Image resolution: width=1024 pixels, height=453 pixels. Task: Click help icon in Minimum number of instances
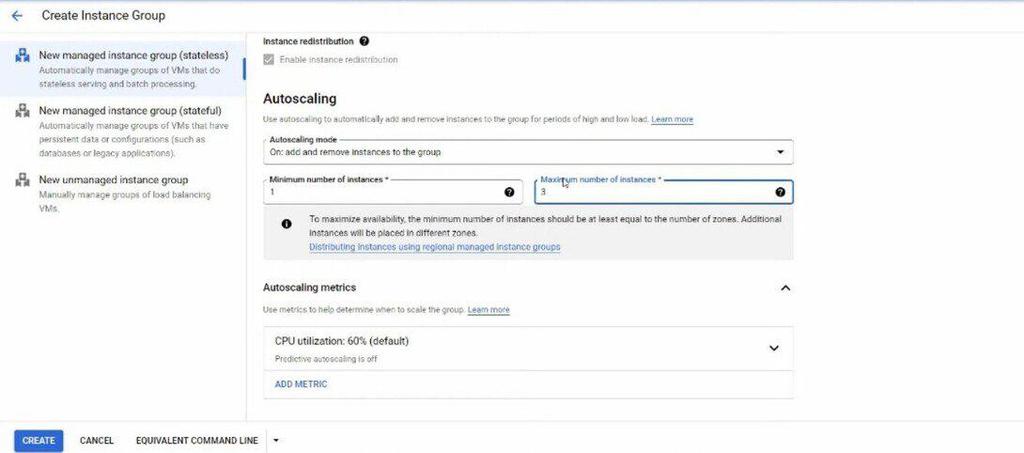point(509,191)
